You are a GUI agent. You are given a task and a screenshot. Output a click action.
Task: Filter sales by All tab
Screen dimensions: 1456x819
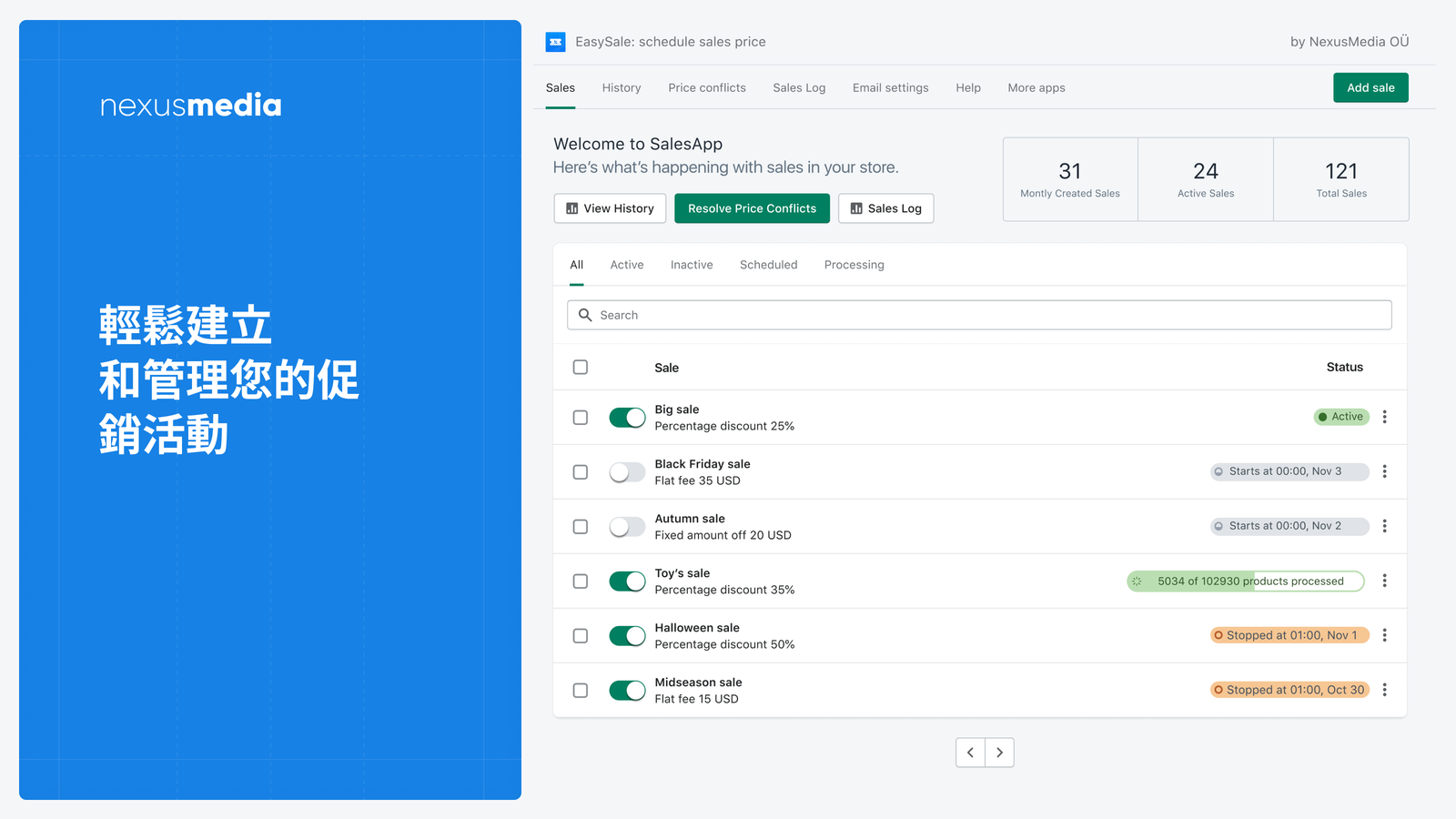[577, 265]
